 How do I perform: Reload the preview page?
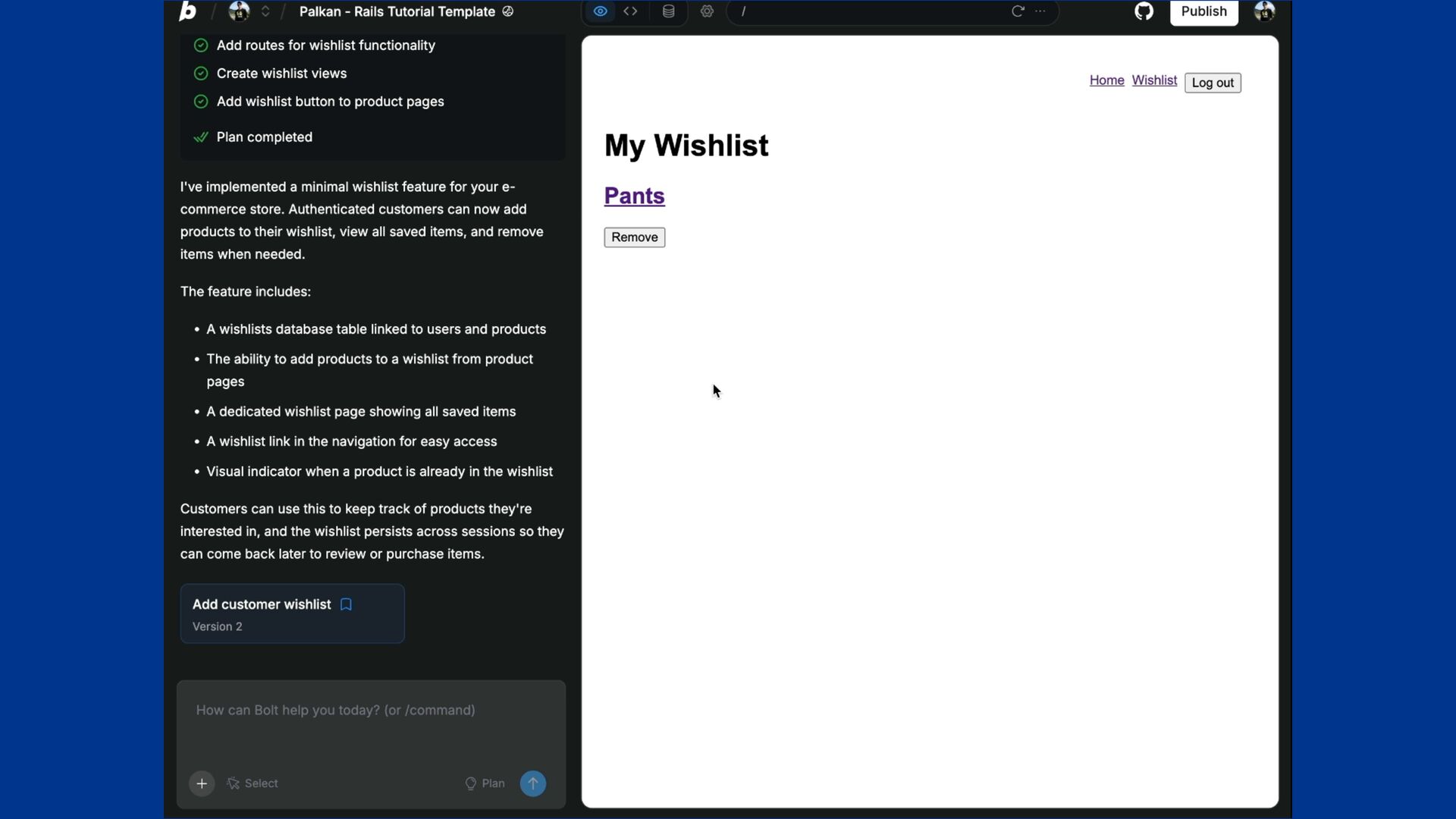coord(1018,11)
